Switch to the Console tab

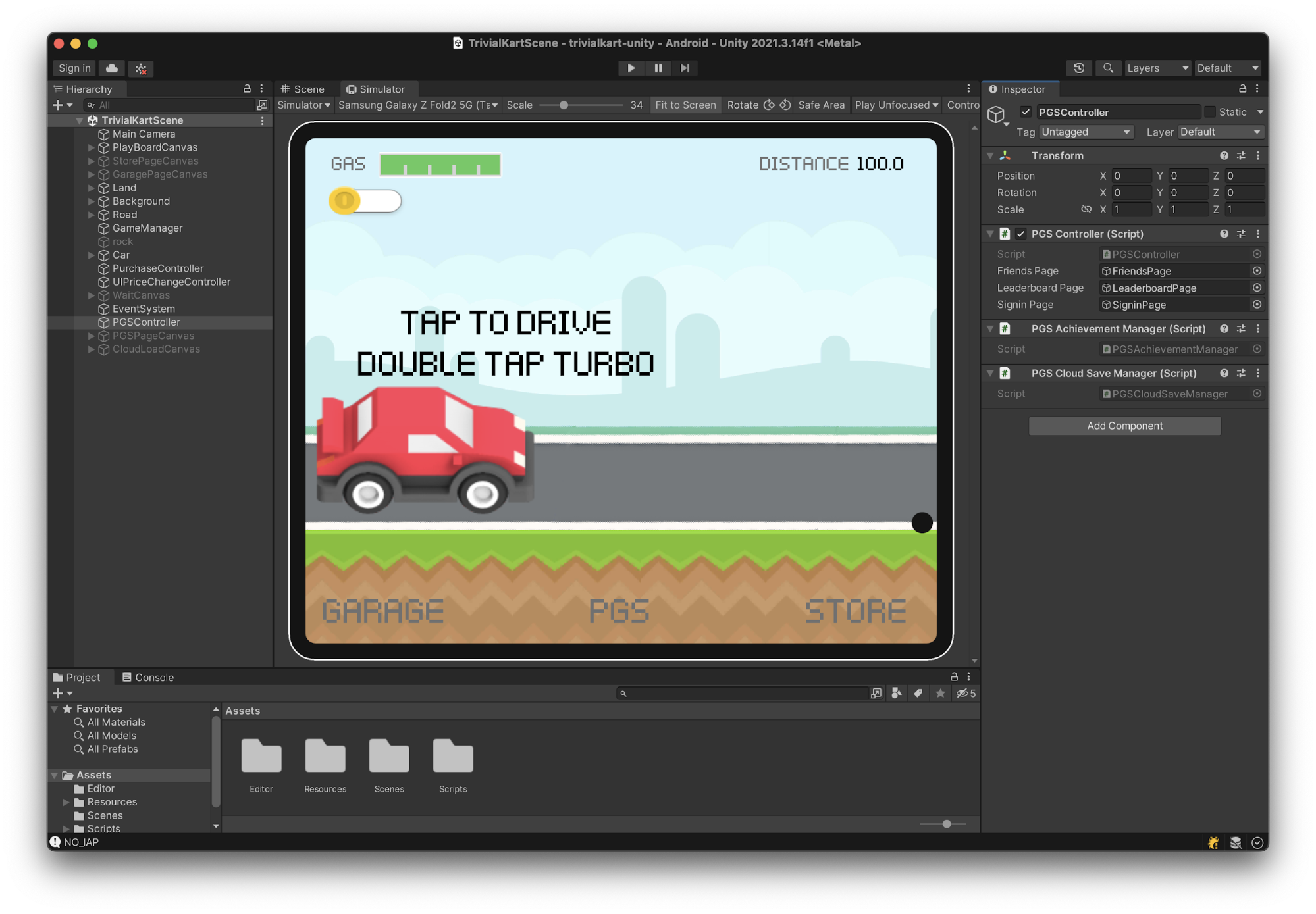click(x=148, y=677)
